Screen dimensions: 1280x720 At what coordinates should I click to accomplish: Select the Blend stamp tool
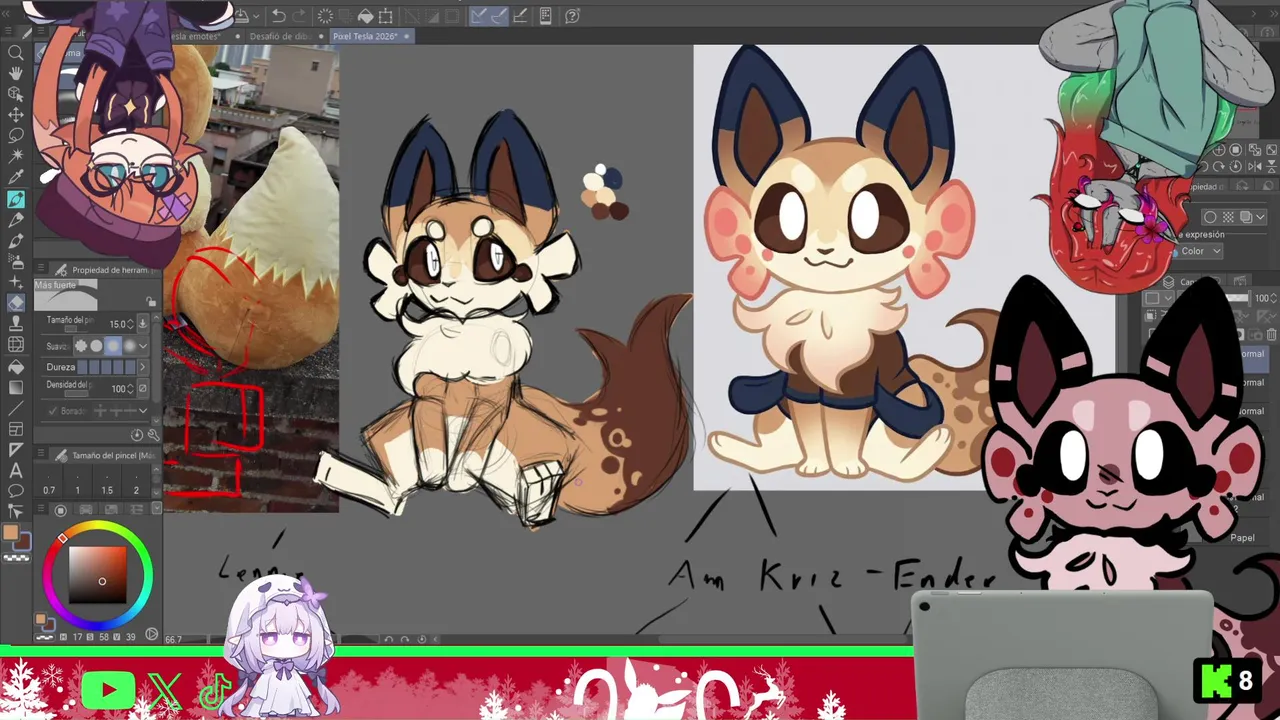(16, 323)
